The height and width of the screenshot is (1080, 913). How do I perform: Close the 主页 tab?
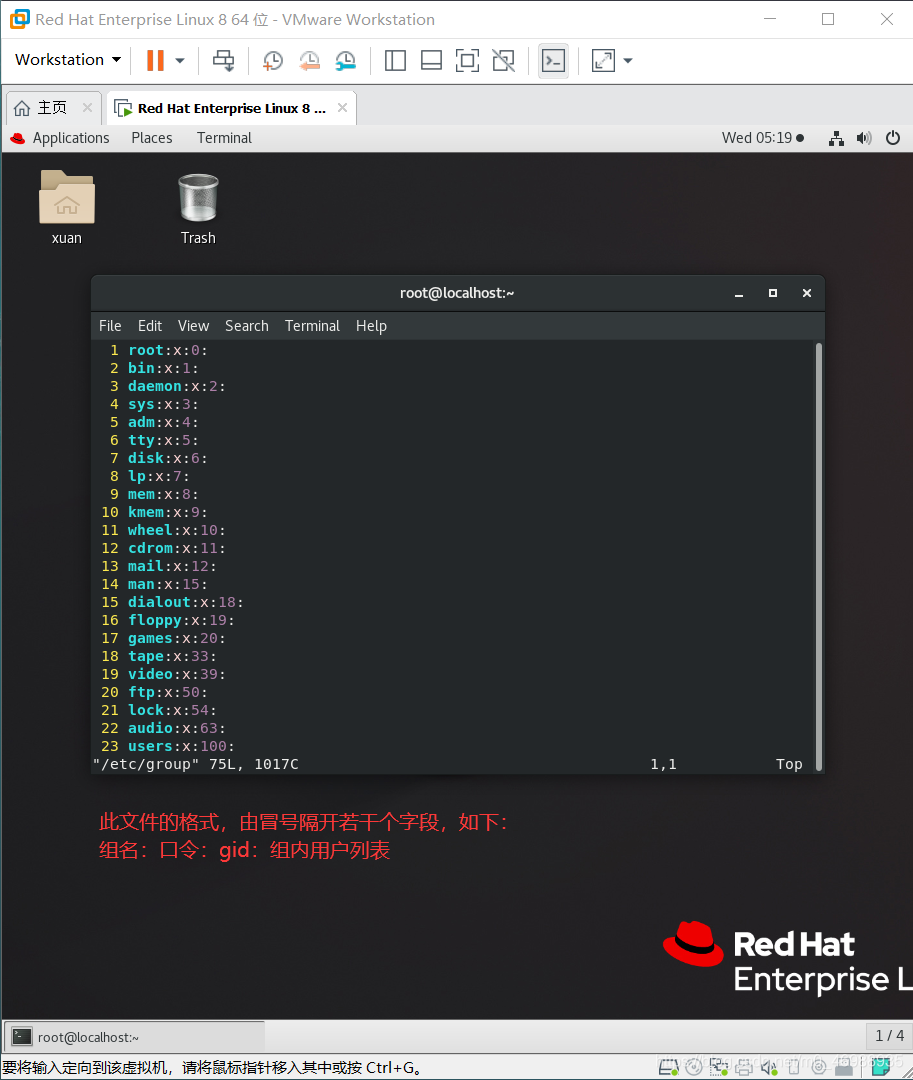(x=87, y=107)
